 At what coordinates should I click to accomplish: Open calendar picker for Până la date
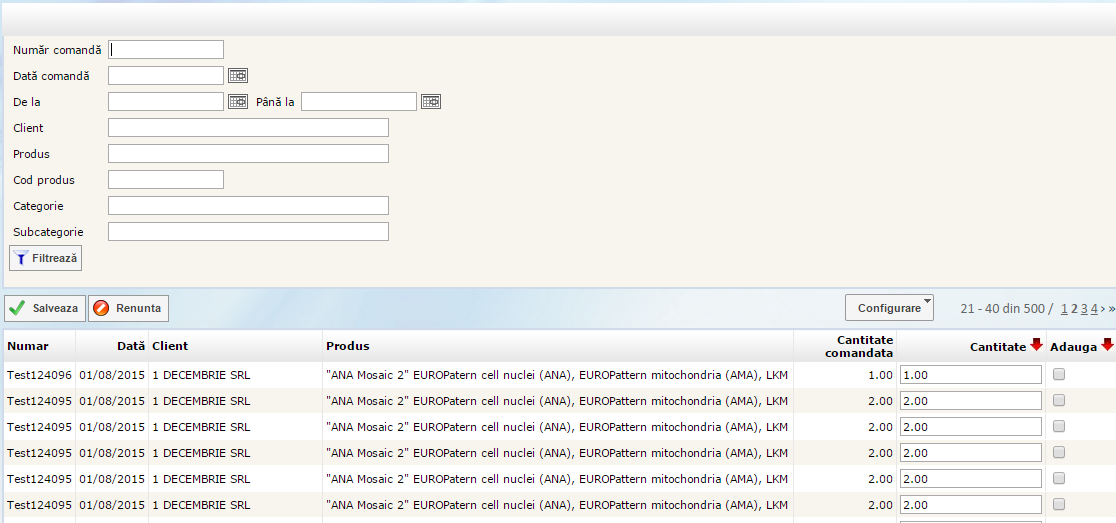click(x=430, y=101)
